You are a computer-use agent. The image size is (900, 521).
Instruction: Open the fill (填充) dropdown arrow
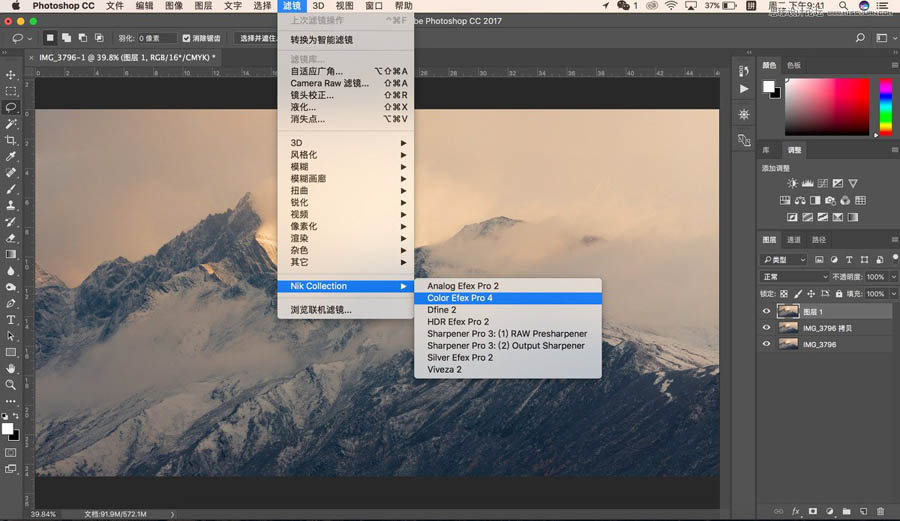(893, 294)
